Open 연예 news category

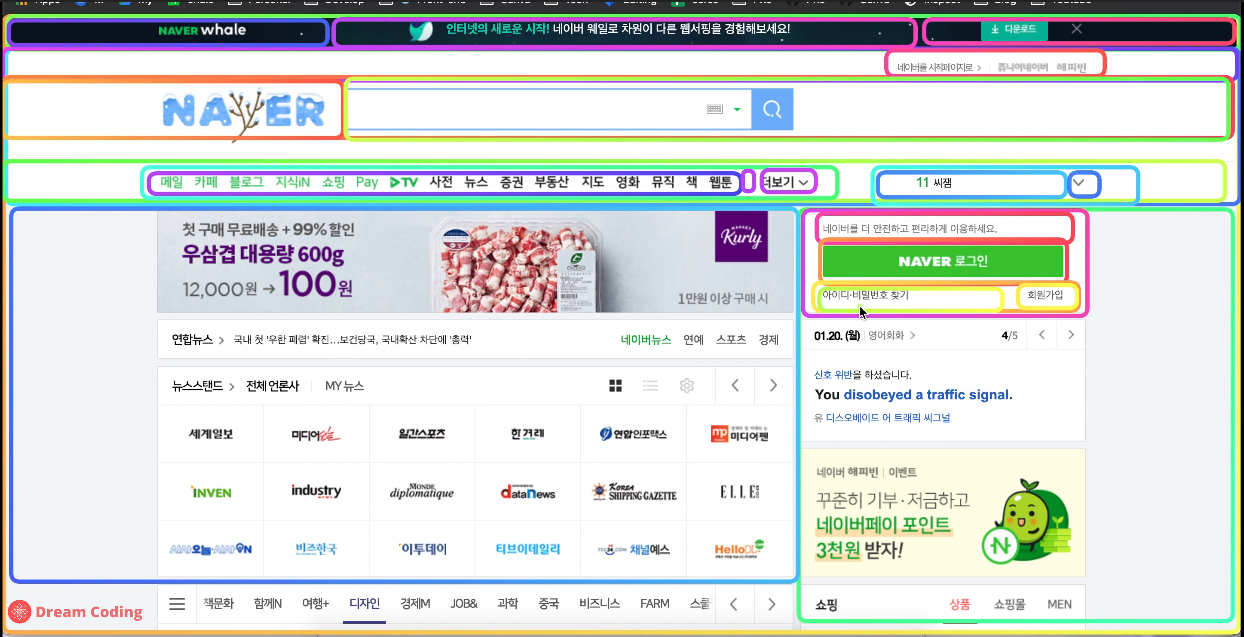tap(693, 340)
